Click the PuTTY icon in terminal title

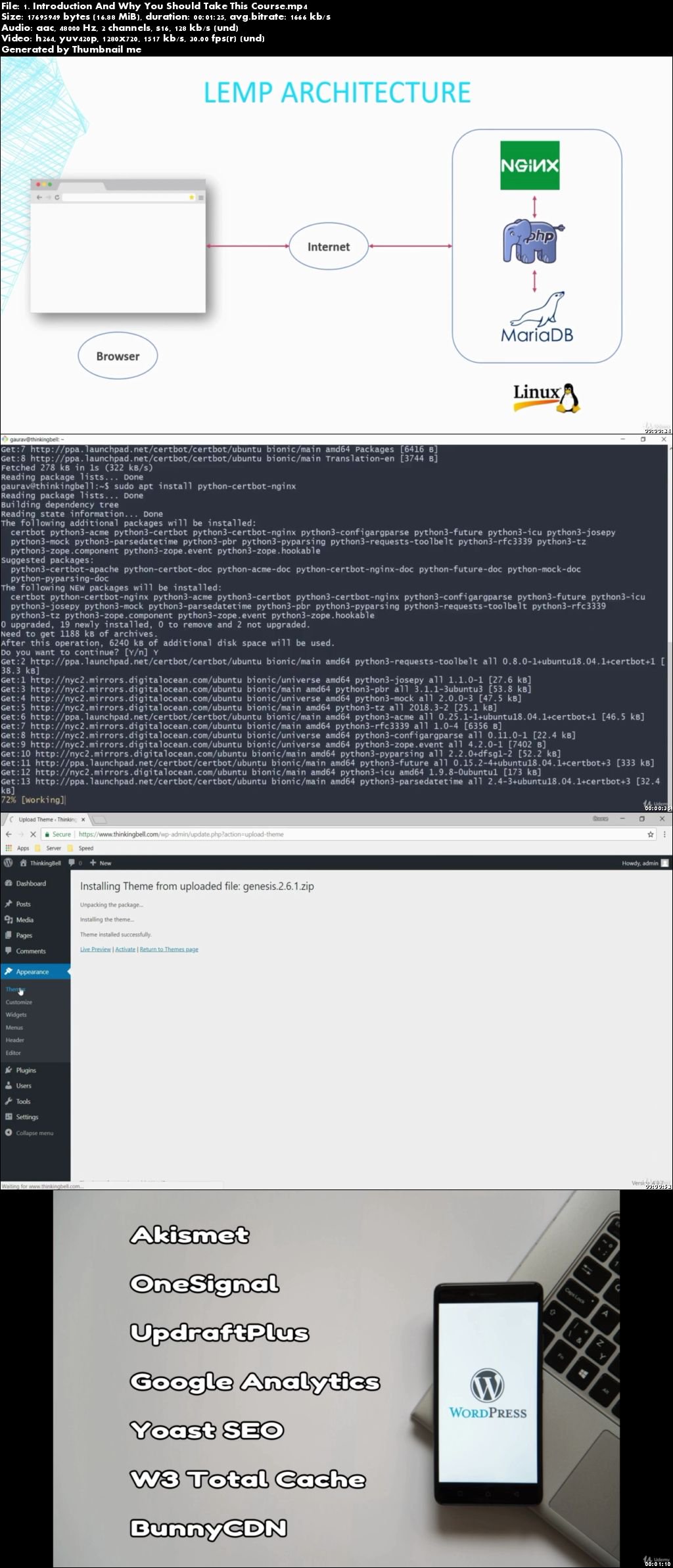(5, 439)
